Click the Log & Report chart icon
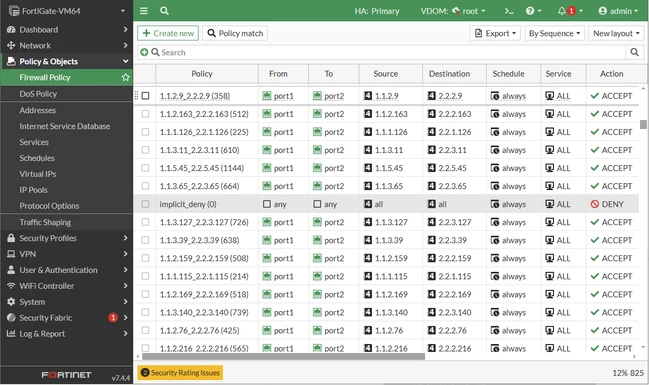 pyautogui.click(x=11, y=334)
